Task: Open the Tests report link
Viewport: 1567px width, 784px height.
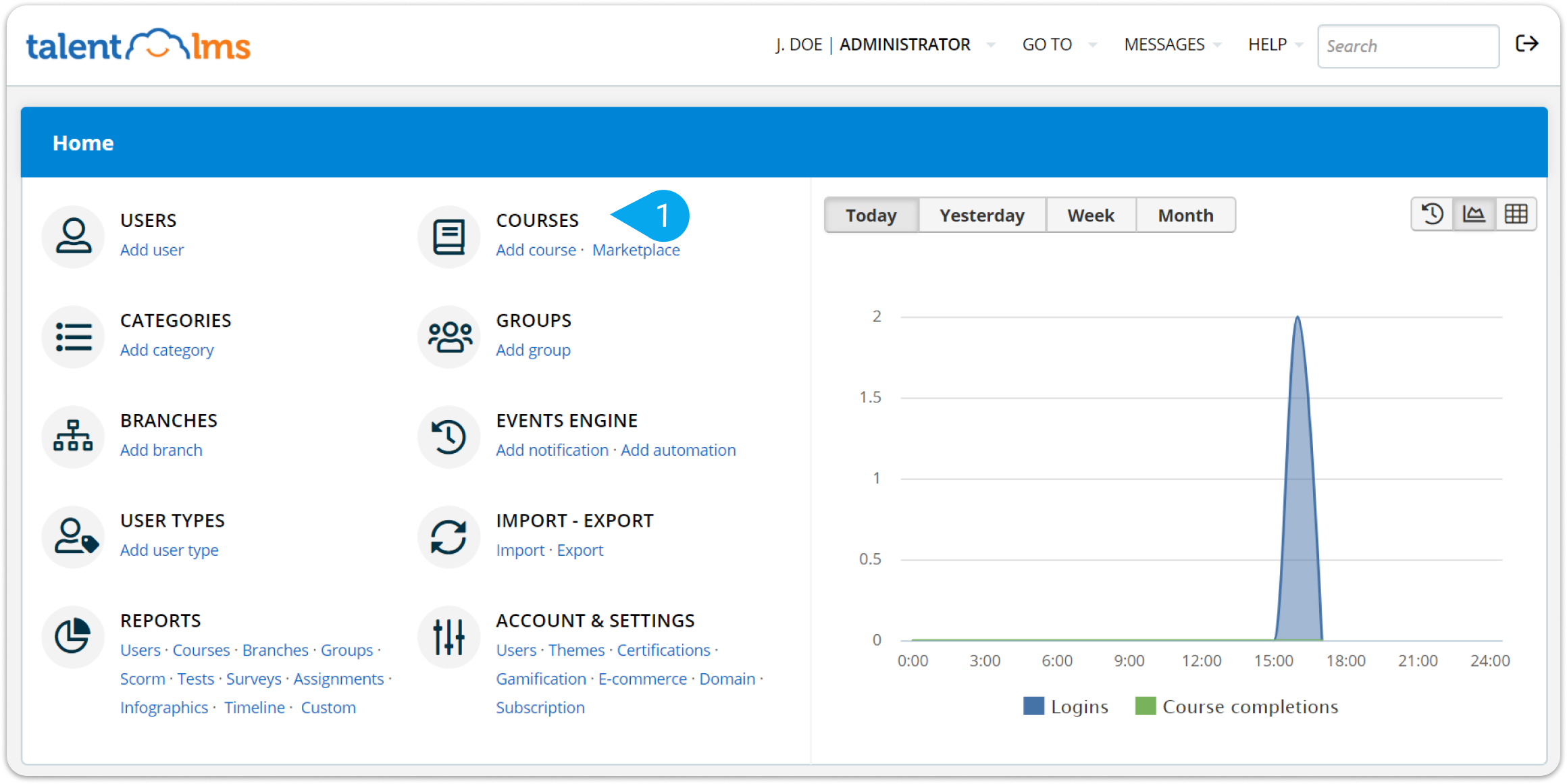Action: pyautogui.click(x=196, y=679)
